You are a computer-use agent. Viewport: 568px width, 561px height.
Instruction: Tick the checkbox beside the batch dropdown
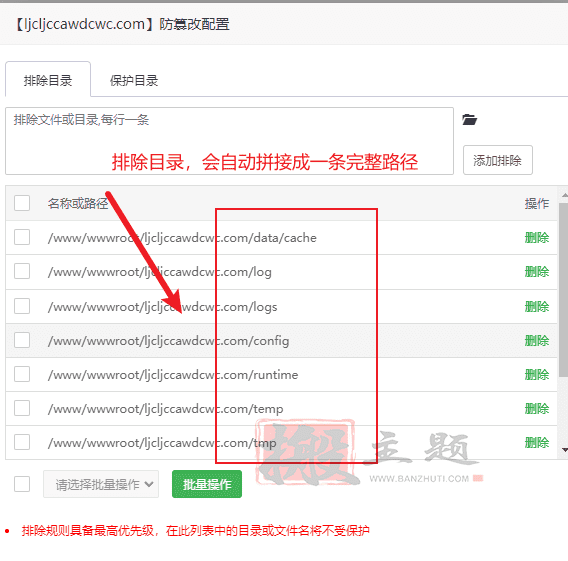coord(22,484)
